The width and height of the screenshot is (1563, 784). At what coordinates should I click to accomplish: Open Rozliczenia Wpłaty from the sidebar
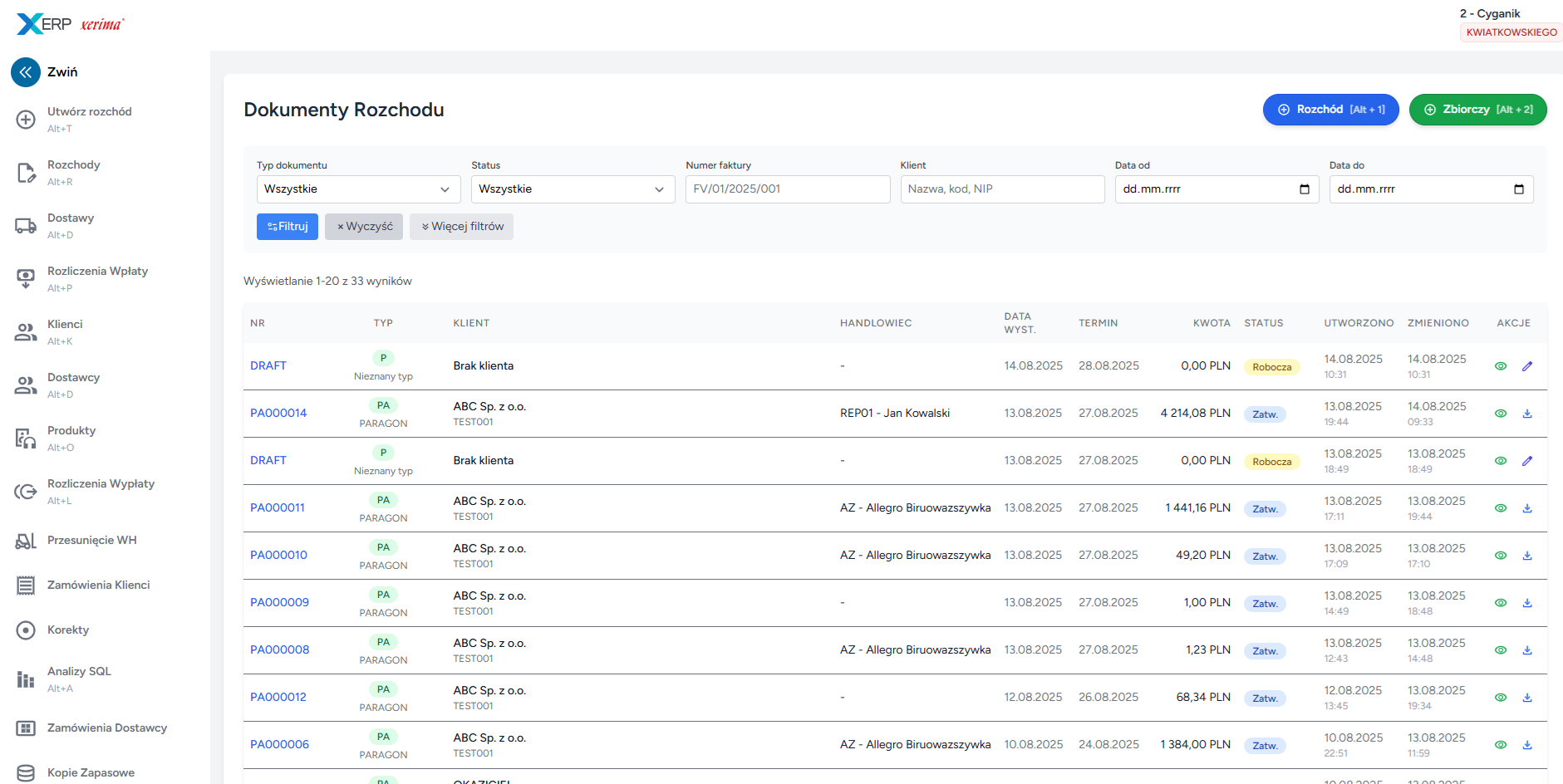26,278
